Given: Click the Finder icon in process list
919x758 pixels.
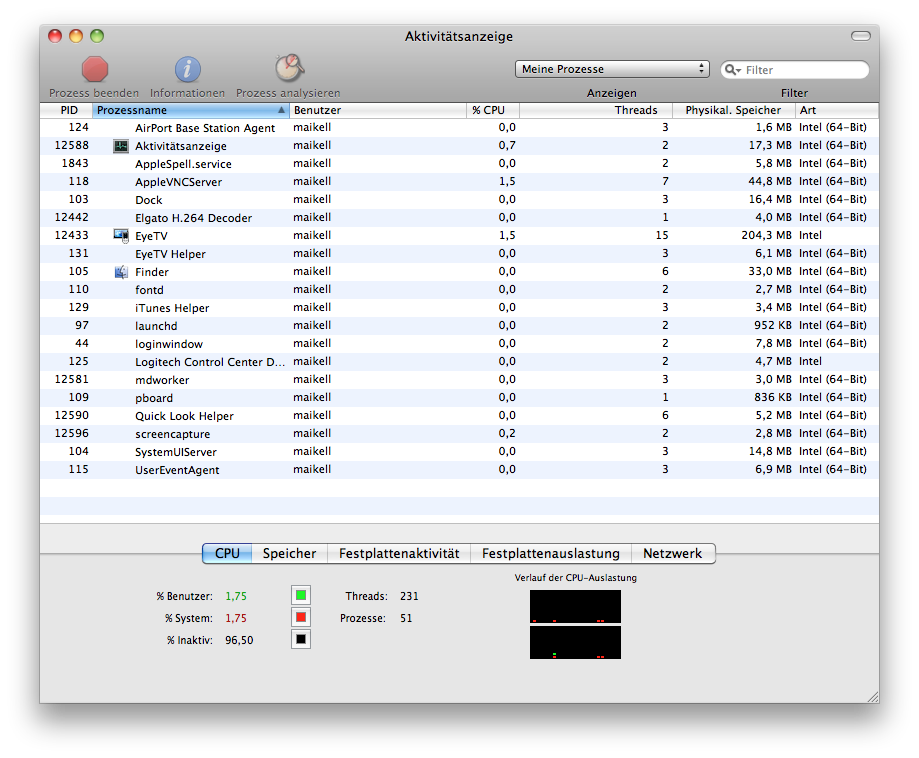Looking at the screenshot, I should click(x=121, y=272).
